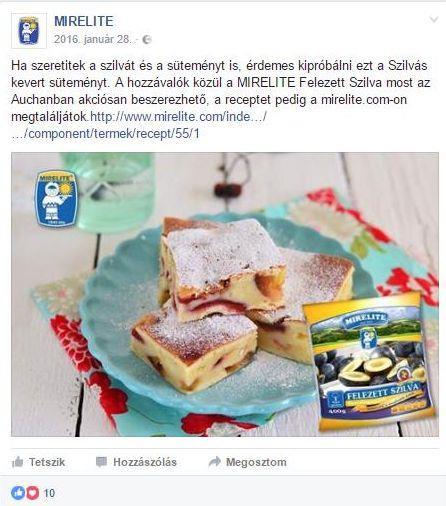
Task: Click the blue like reaction icon
Action: [x=18, y=493]
